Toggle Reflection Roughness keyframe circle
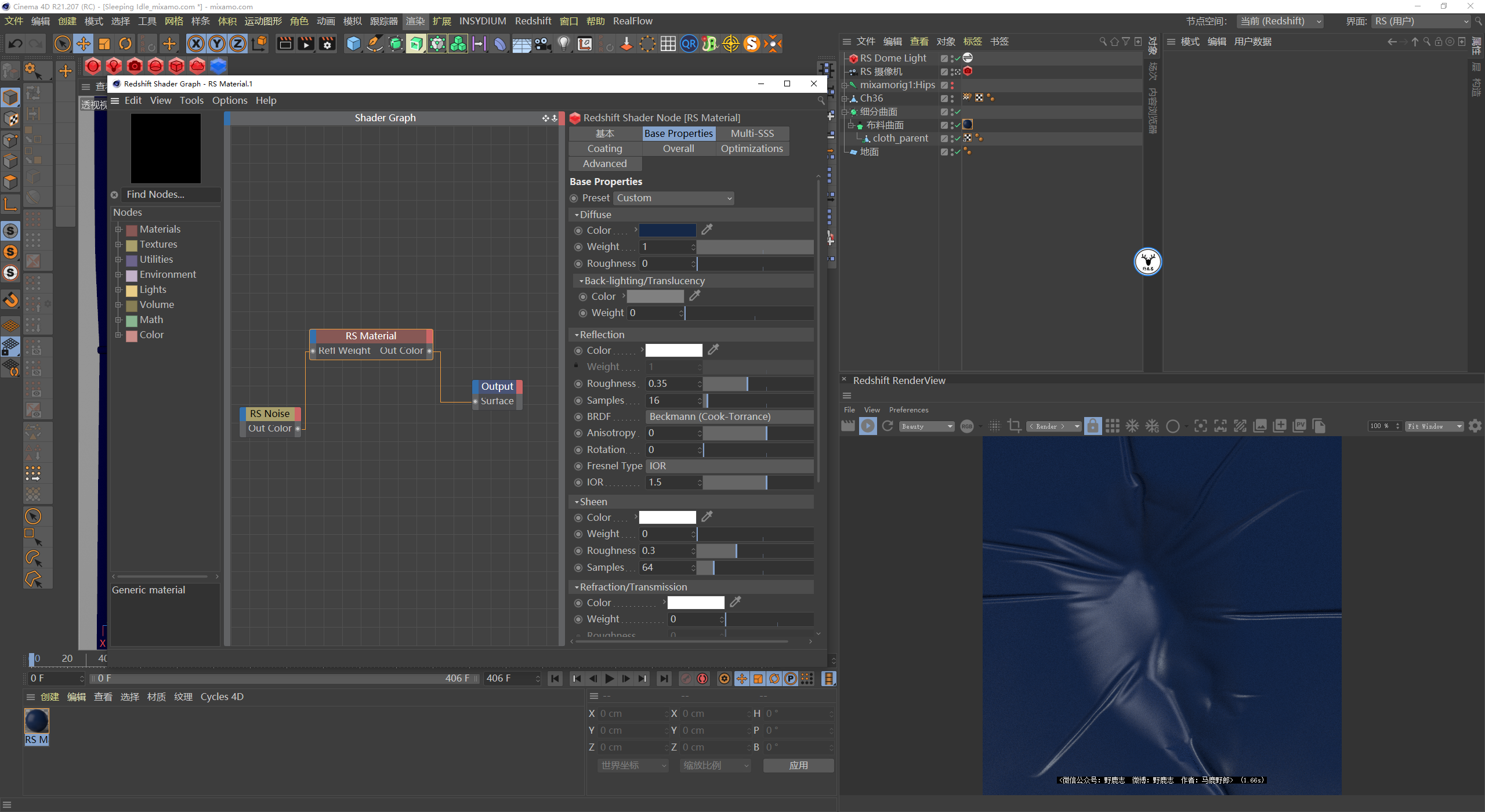Image resolution: width=1485 pixels, height=812 pixels. click(578, 384)
